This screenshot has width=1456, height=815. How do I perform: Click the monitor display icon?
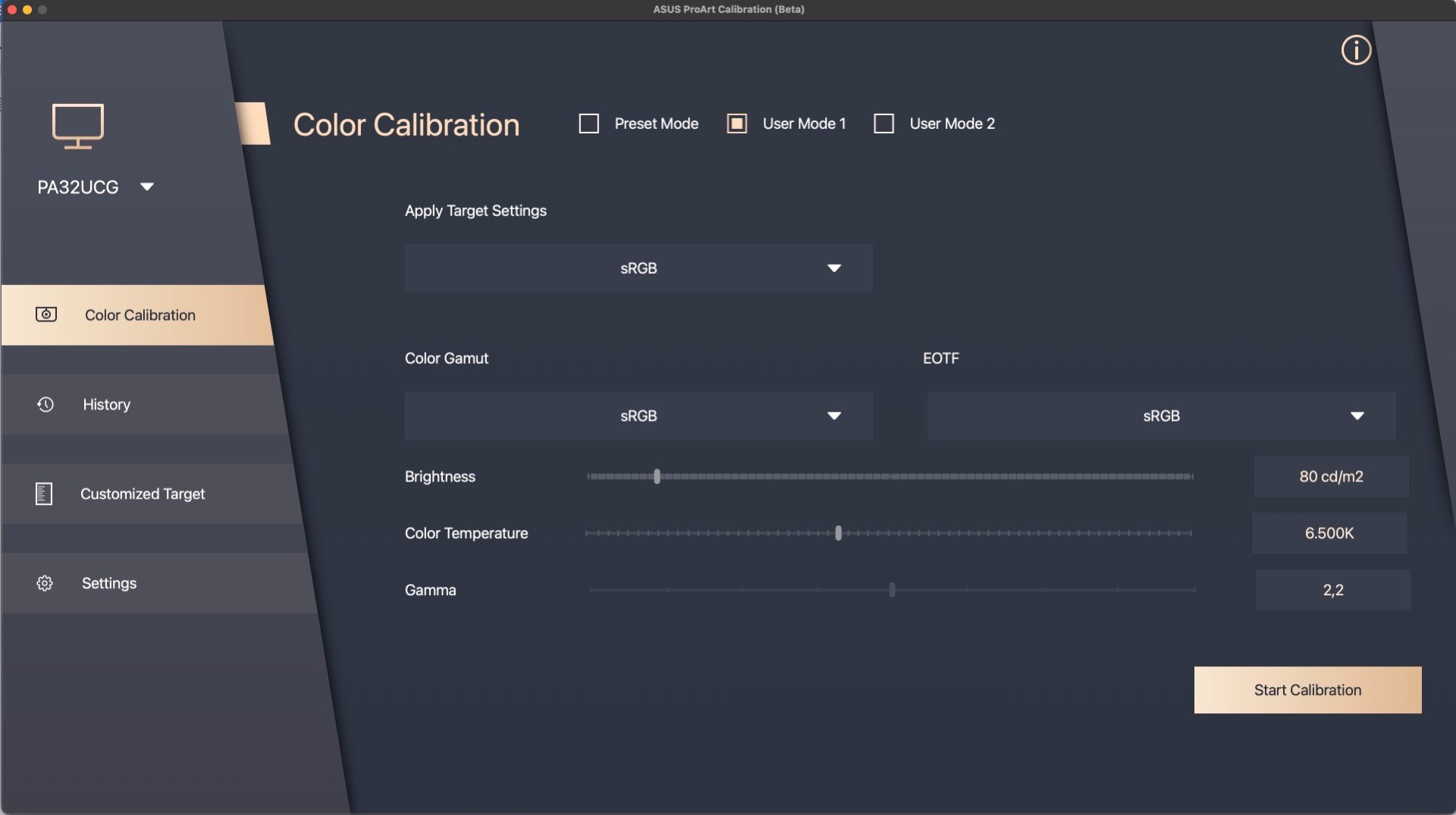[78, 126]
